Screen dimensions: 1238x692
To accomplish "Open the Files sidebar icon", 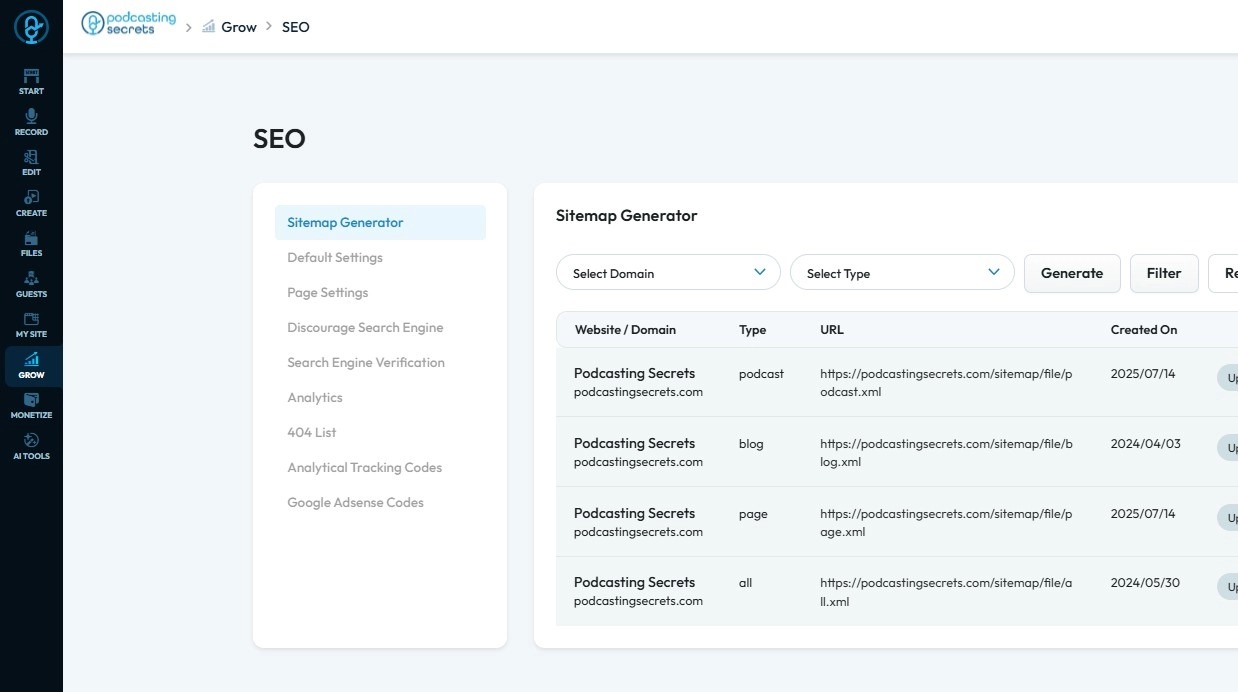I will (x=31, y=244).
